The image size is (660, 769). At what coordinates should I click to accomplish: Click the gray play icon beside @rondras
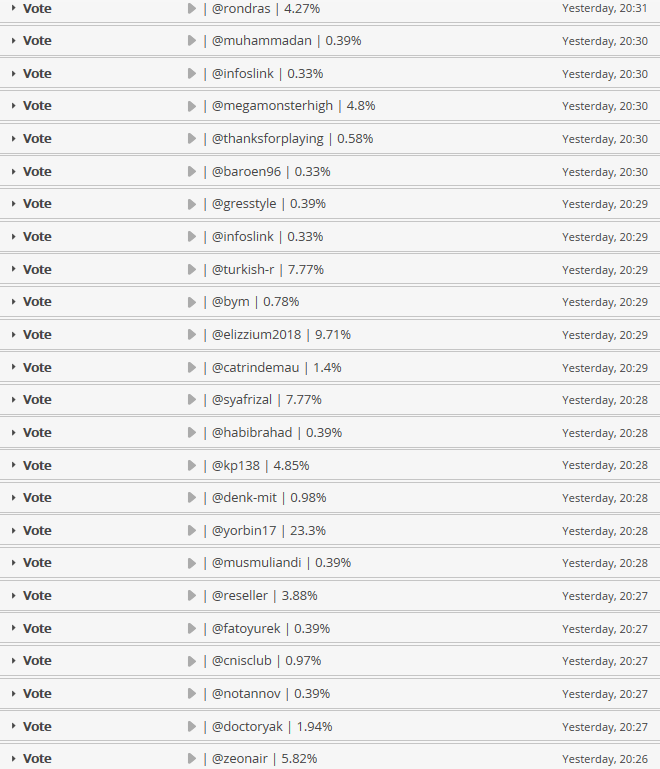click(x=192, y=8)
